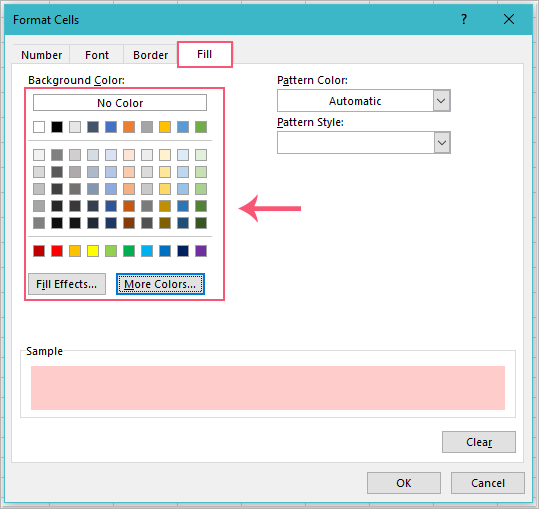Open Fill Effects dialog
The image size is (539, 509).
click(67, 284)
